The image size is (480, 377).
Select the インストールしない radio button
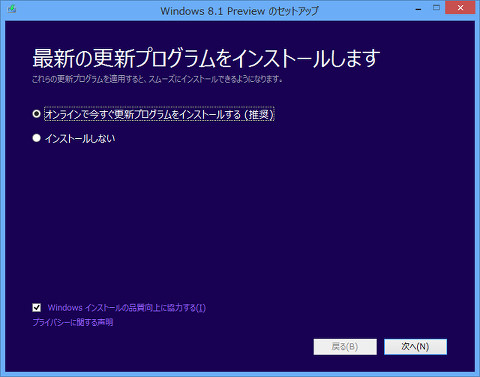tap(36, 138)
